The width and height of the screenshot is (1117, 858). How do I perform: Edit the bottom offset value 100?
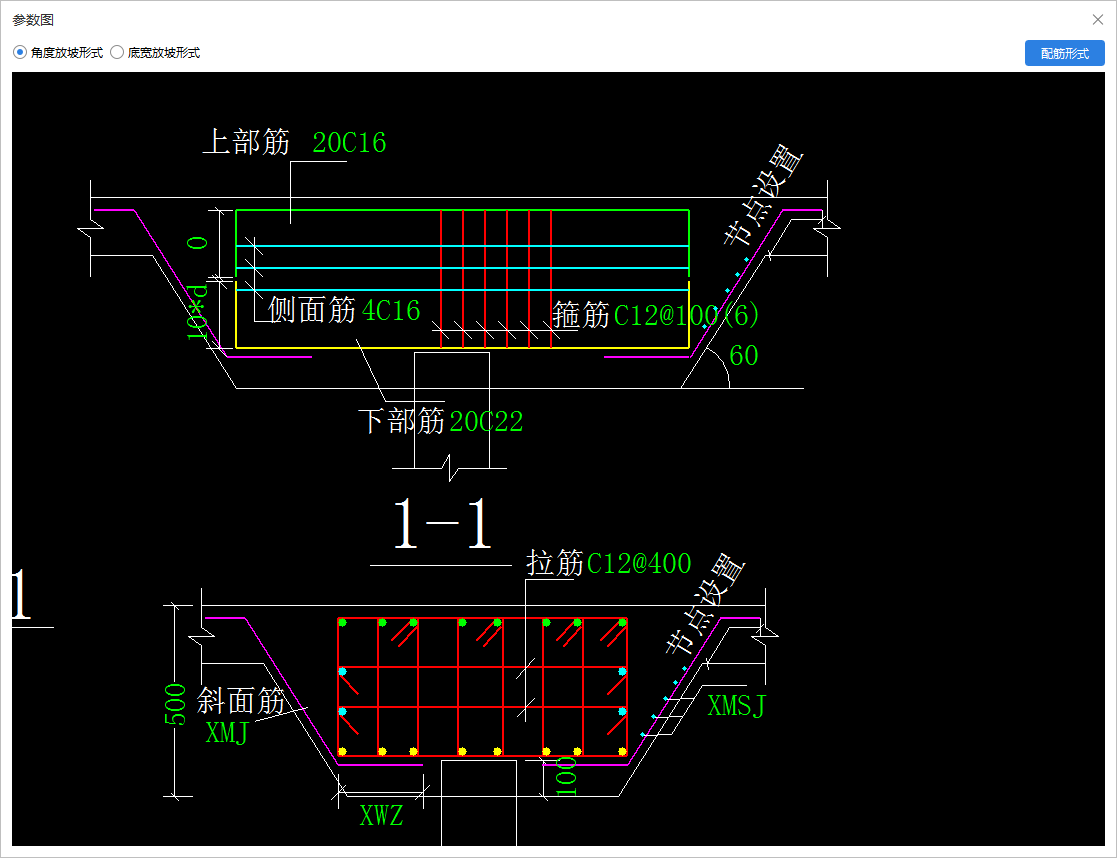pos(566,776)
